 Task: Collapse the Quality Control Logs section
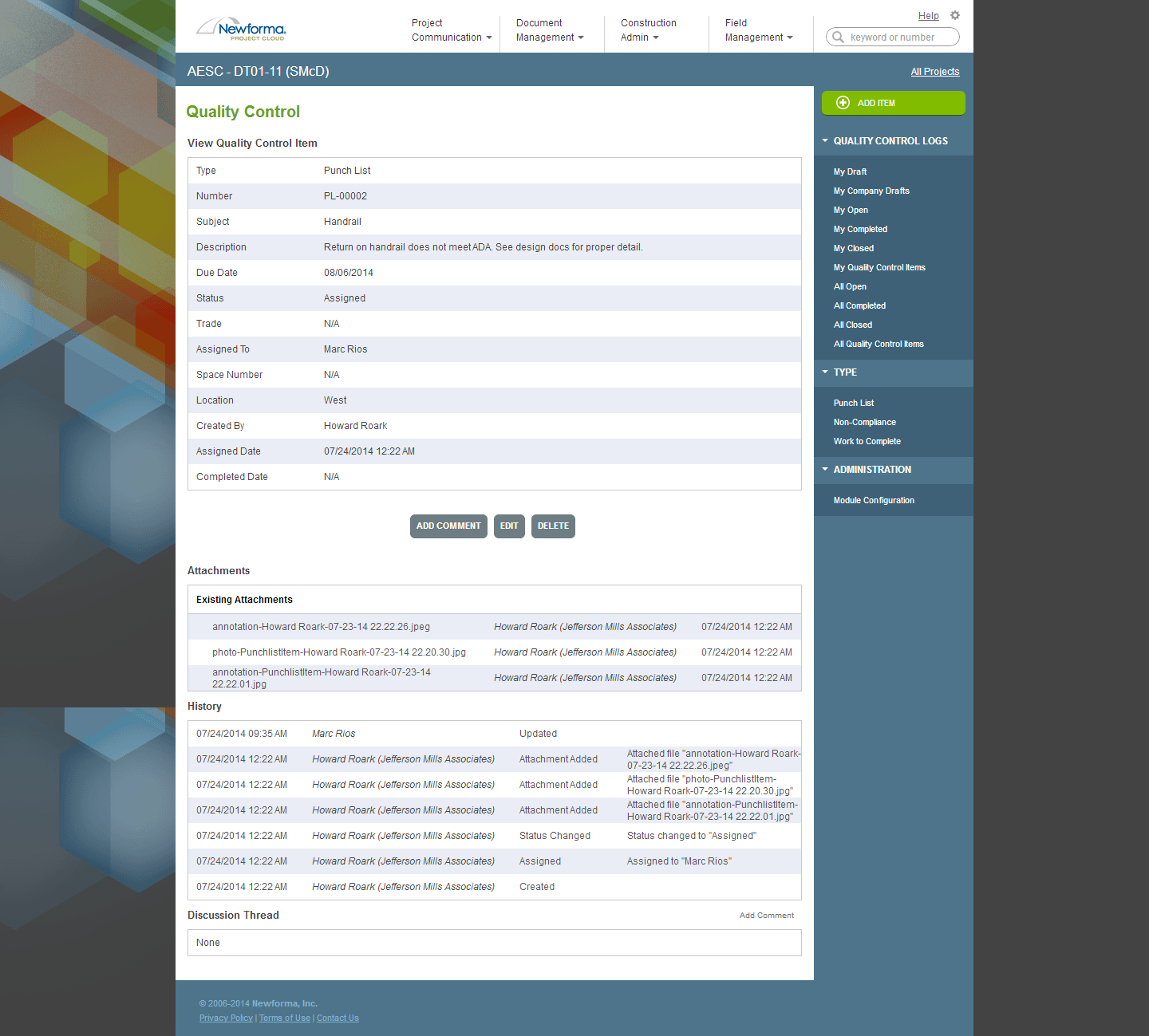coord(825,140)
